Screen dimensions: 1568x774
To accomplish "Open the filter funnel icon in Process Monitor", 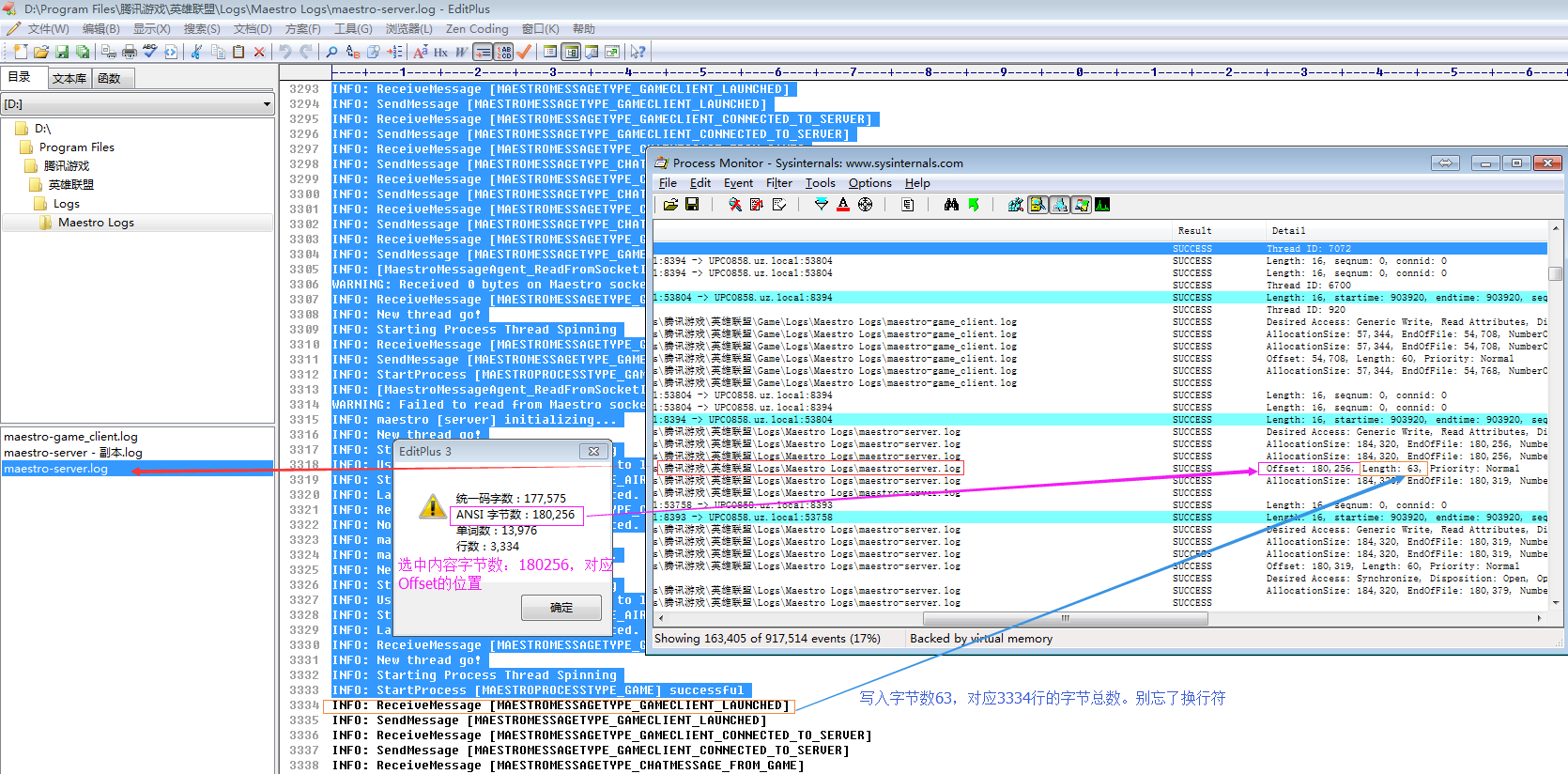I will [x=822, y=204].
